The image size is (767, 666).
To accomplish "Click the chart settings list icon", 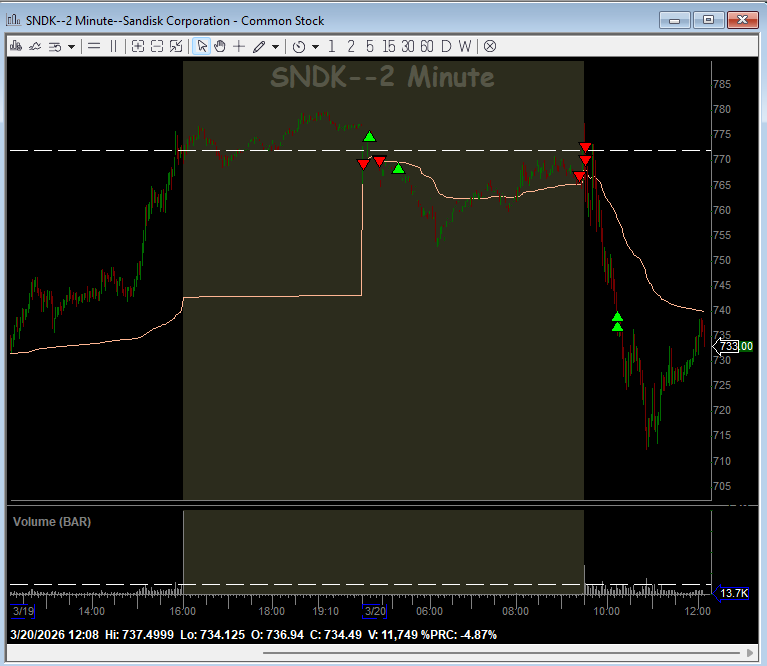I will [x=55, y=46].
